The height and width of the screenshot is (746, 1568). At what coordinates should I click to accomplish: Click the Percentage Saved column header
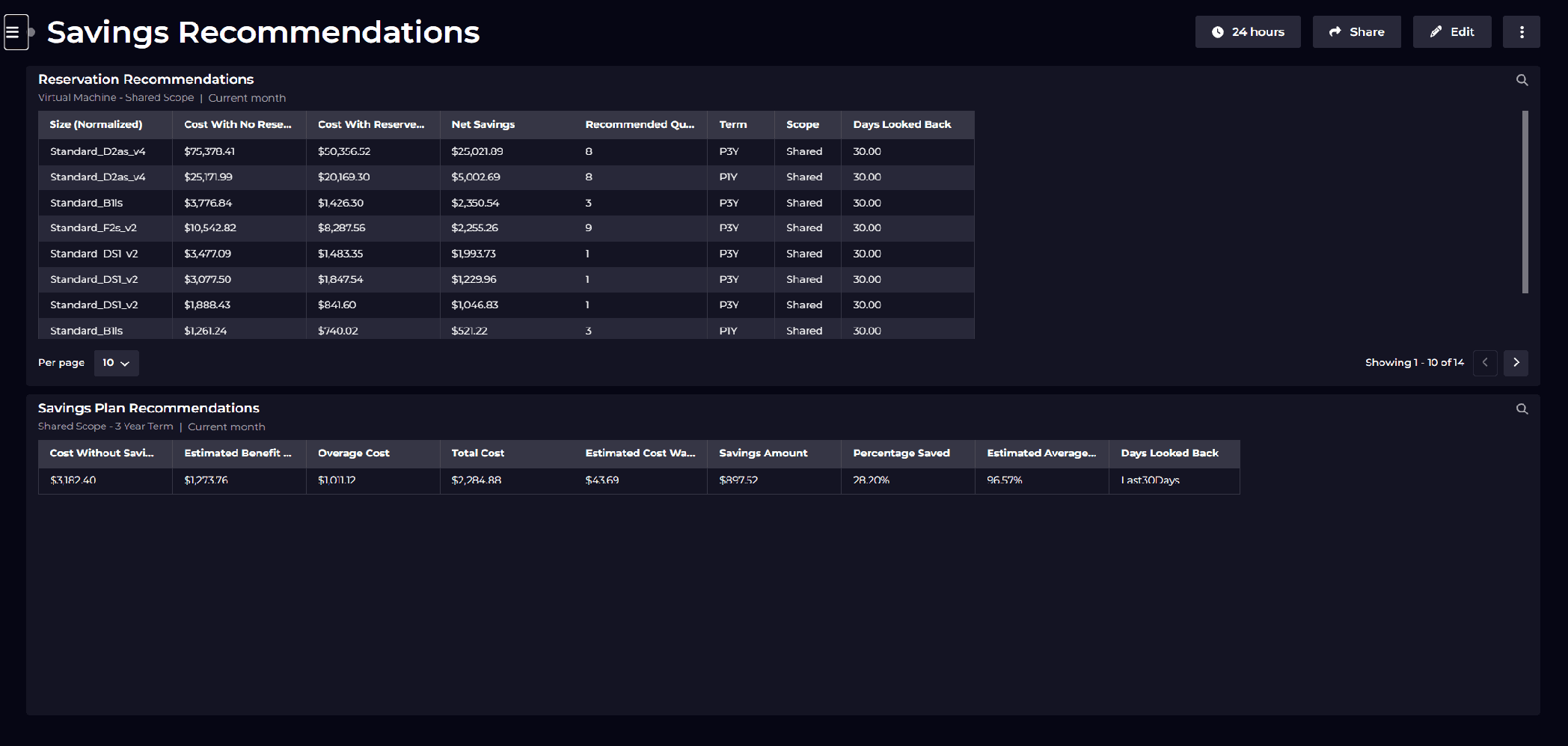[x=901, y=453]
